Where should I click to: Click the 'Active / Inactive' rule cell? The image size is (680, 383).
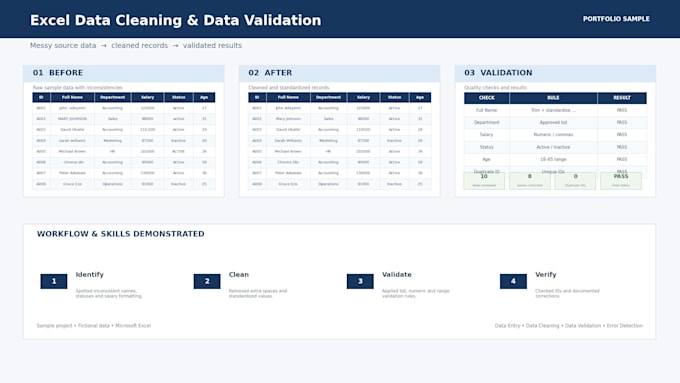553,147
